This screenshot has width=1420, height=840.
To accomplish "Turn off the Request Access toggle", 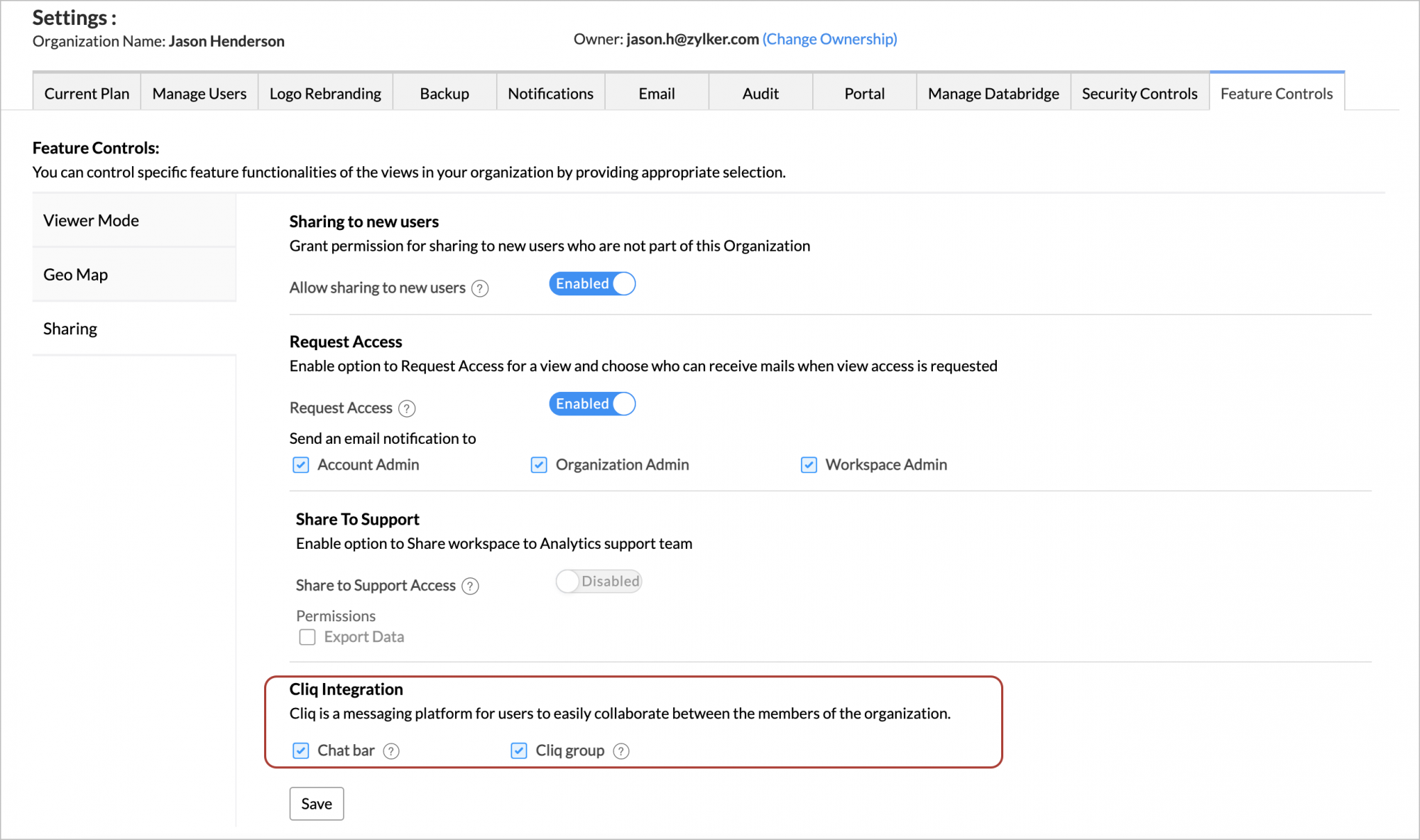I will click(x=592, y=404).
